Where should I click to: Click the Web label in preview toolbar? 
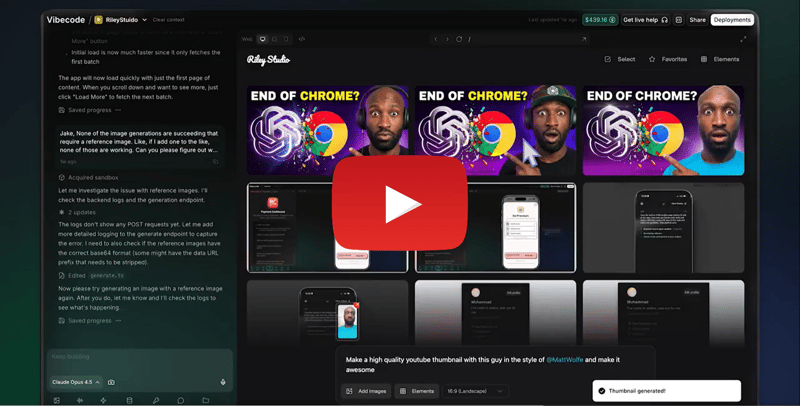pyautogui.click(x=247, y=39)
